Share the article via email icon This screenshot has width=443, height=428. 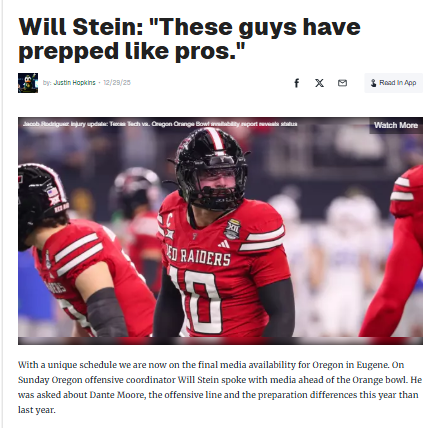pos(342,83)
